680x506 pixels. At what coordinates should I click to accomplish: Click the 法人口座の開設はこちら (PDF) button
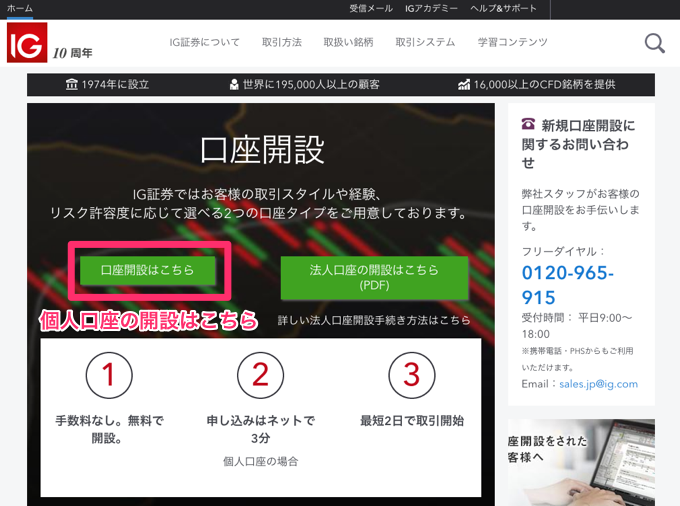tap(374, 277)
